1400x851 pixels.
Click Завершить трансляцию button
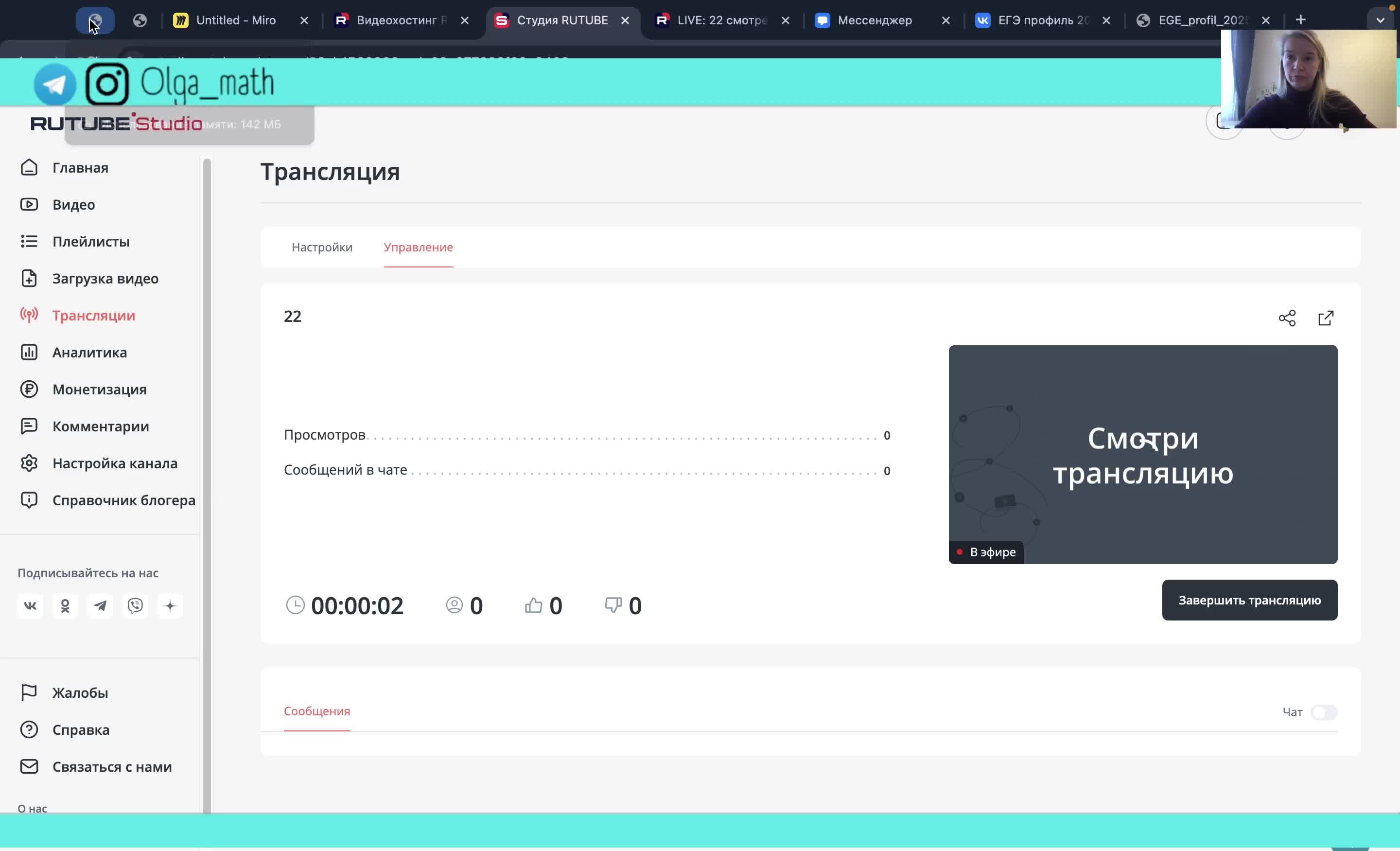pyautogui.click(x=1249, y=600)
